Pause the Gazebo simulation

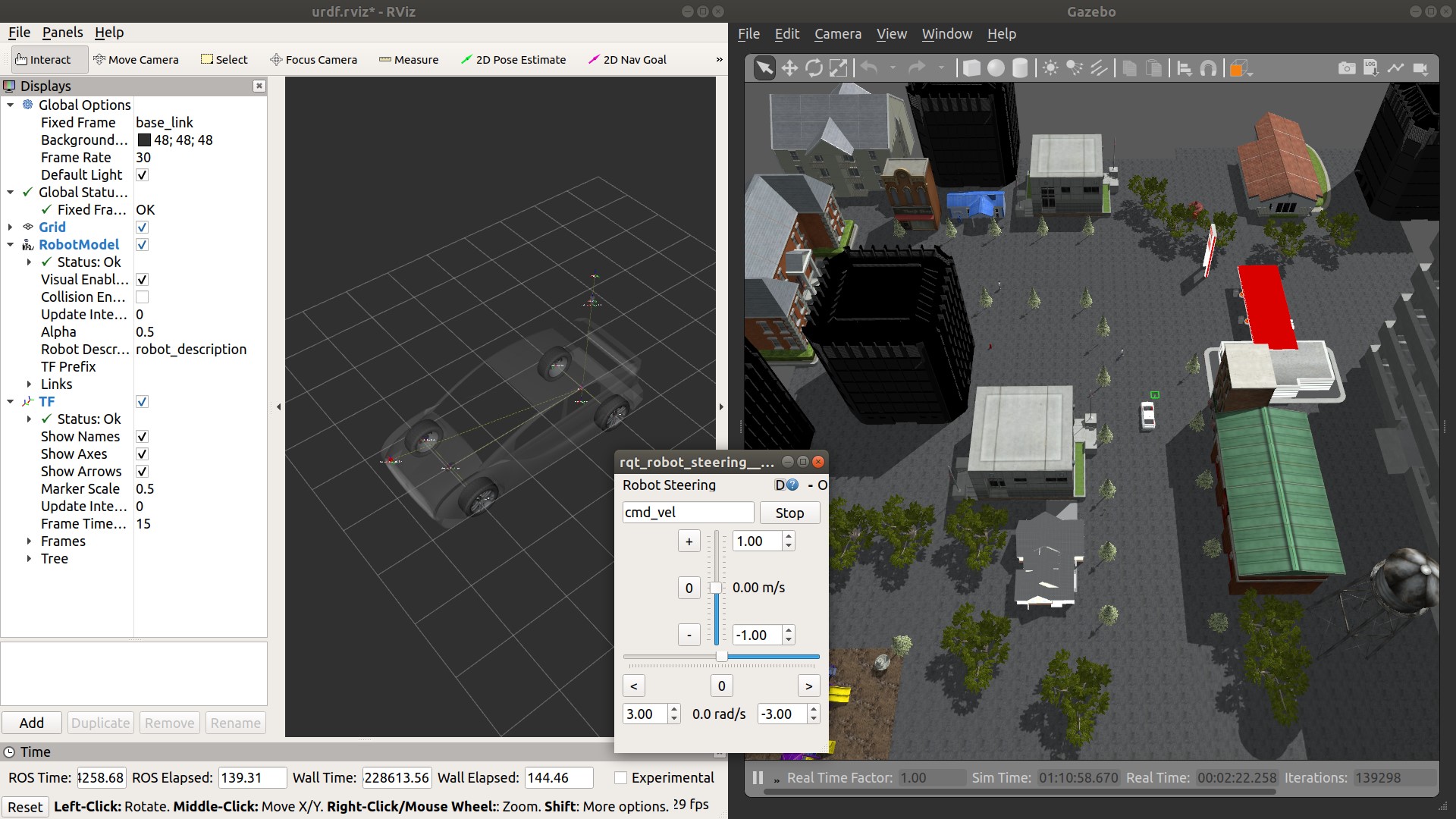pos(757,778)
